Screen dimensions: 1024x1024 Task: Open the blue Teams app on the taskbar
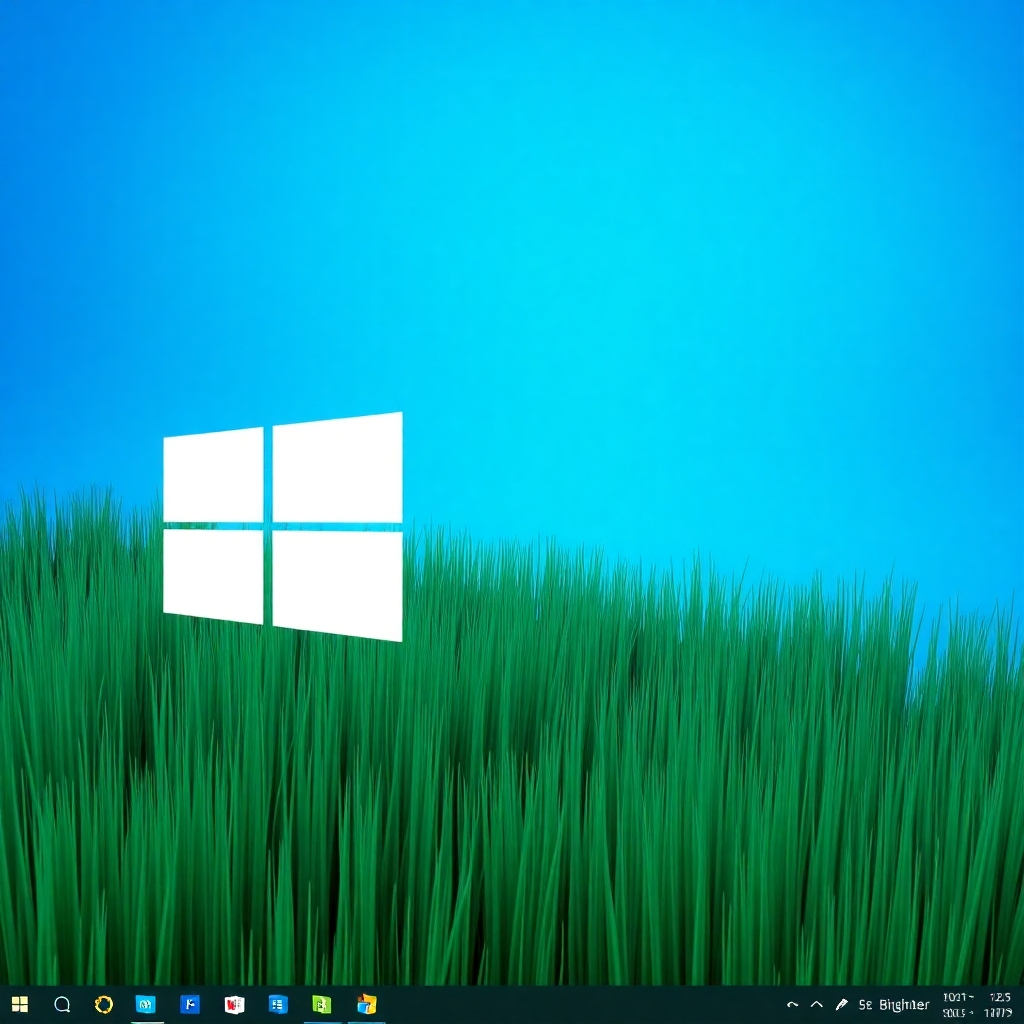148,1005
